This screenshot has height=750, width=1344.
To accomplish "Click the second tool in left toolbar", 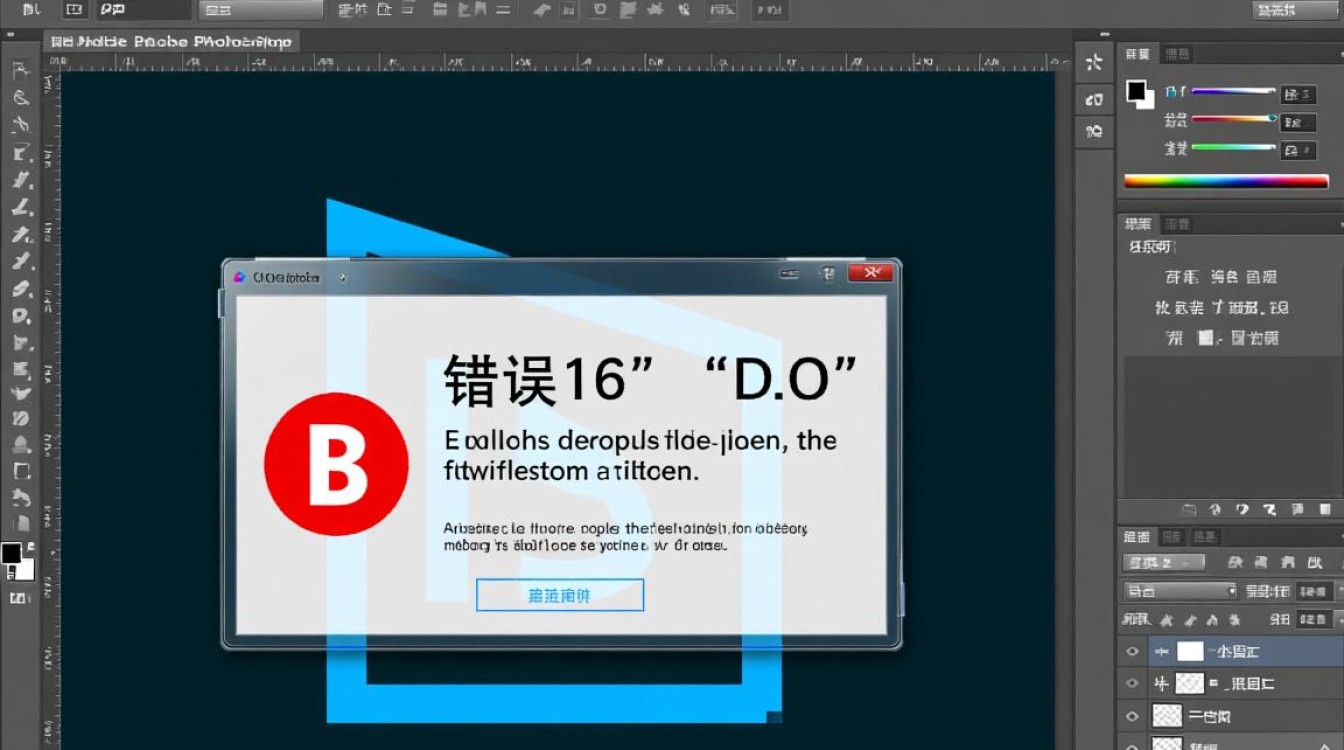I will pos(21,98).
